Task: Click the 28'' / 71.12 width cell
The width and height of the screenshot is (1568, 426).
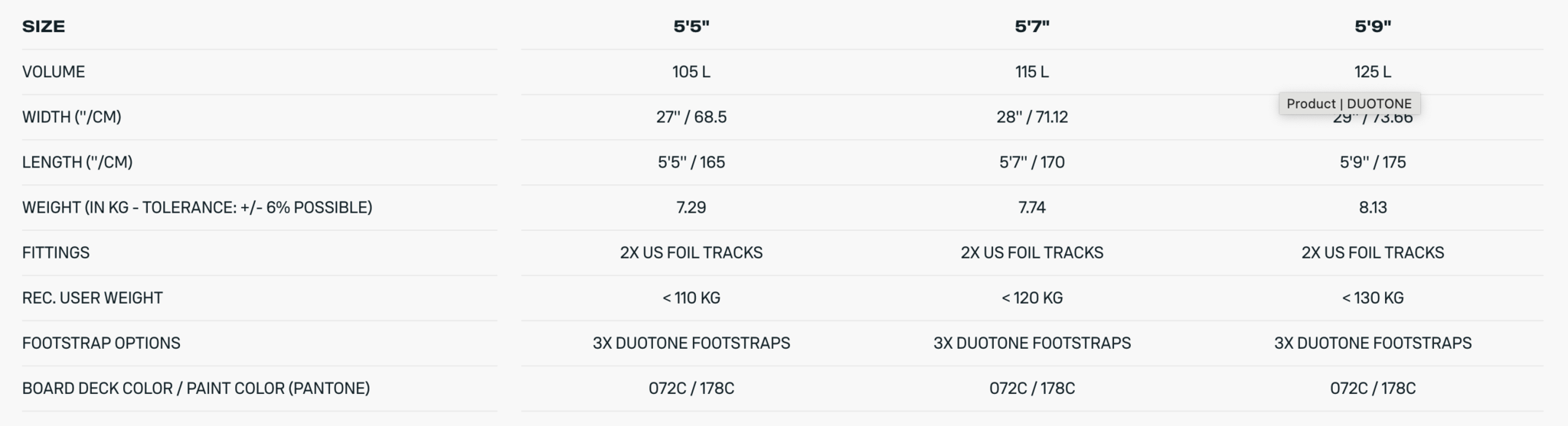Action: (x=1032, y=117)
